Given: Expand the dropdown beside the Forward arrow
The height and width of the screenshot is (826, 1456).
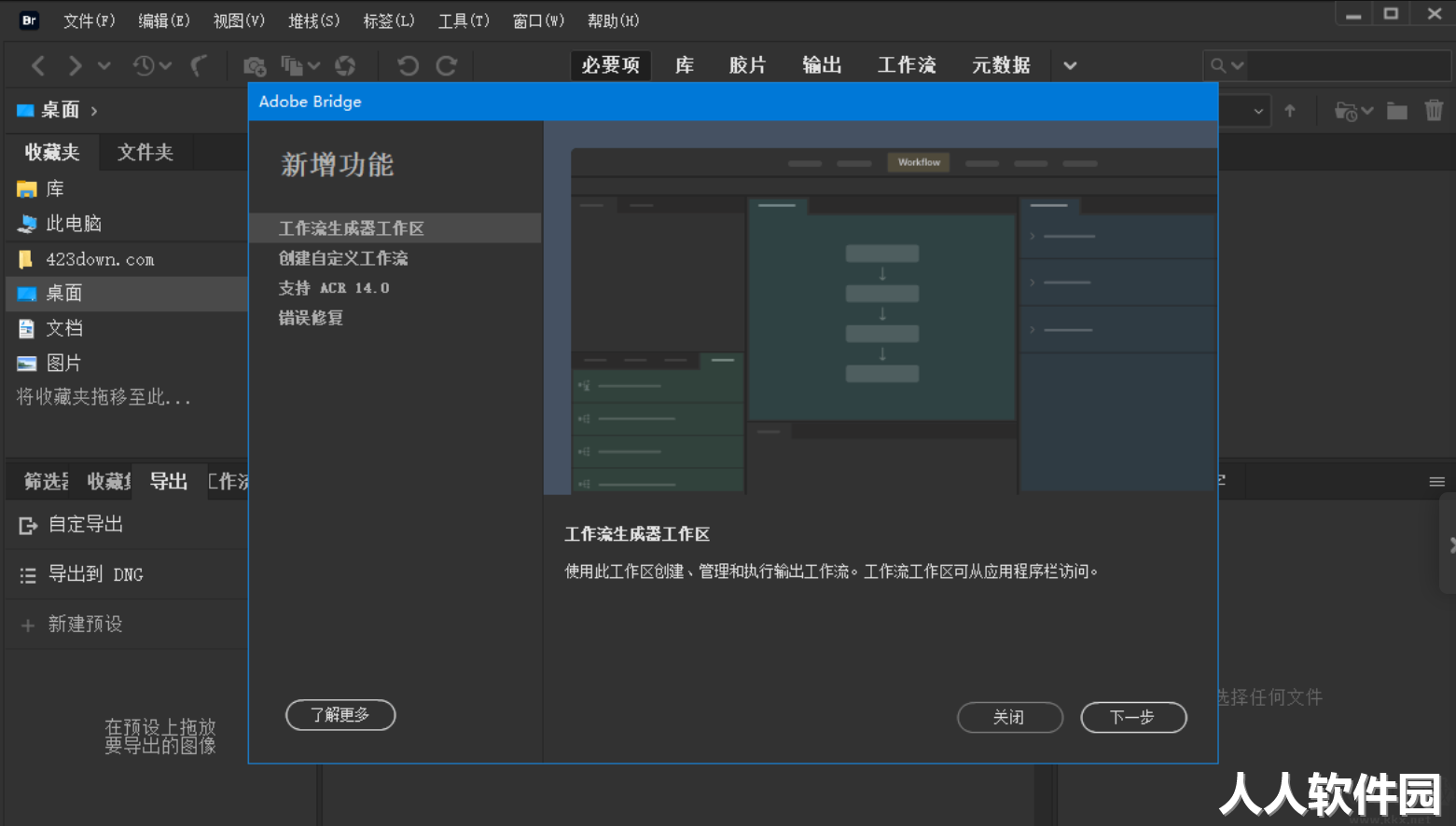Looking at the screenshot, I should (x=104, y=65).
